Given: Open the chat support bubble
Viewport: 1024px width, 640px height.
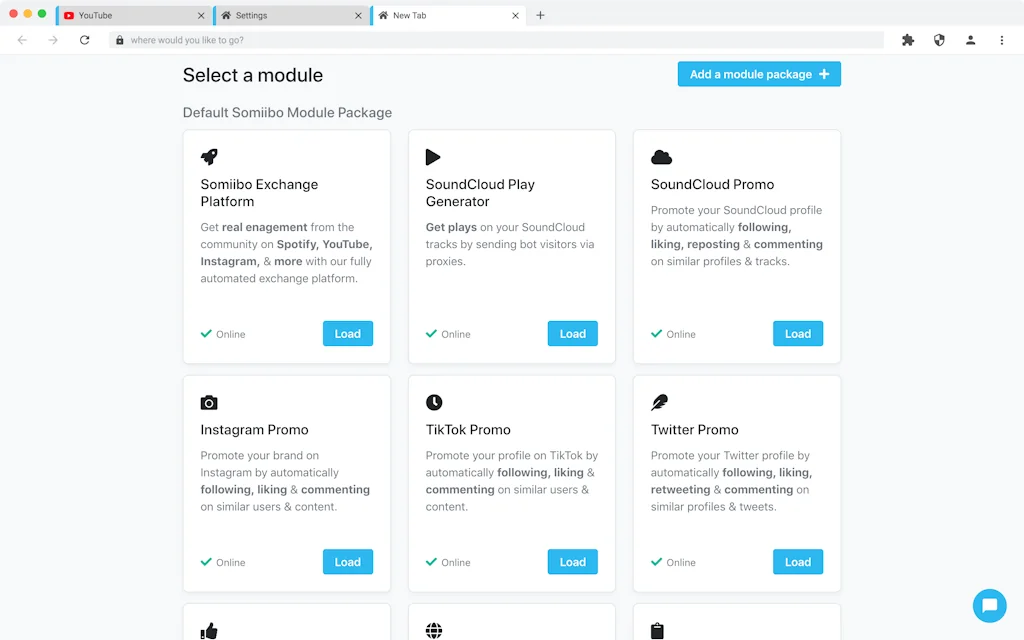Looking at the screenshot, I should pyautogui.click(x=990, y=605).
